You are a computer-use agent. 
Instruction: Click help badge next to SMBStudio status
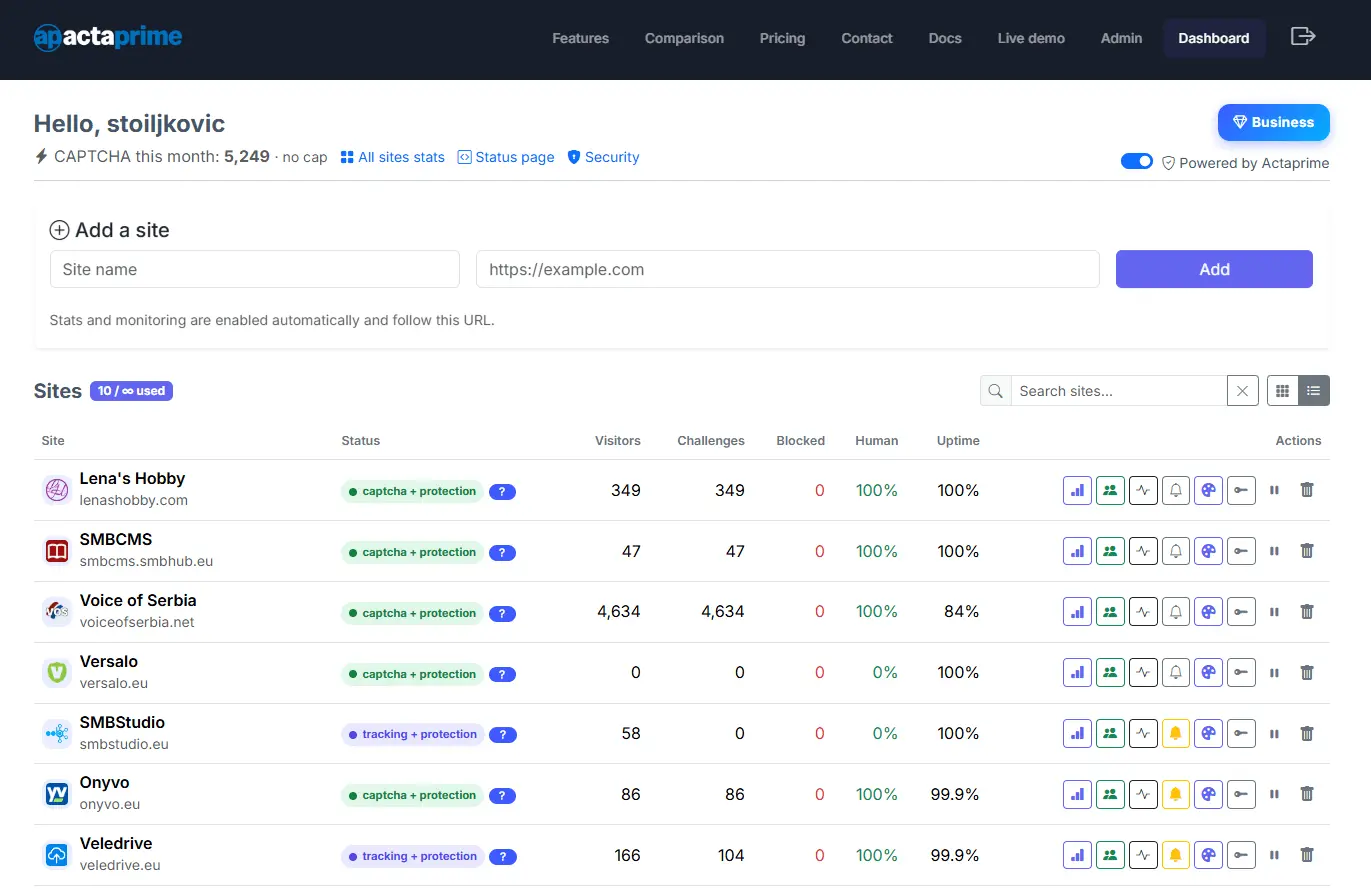click(502, 734)
